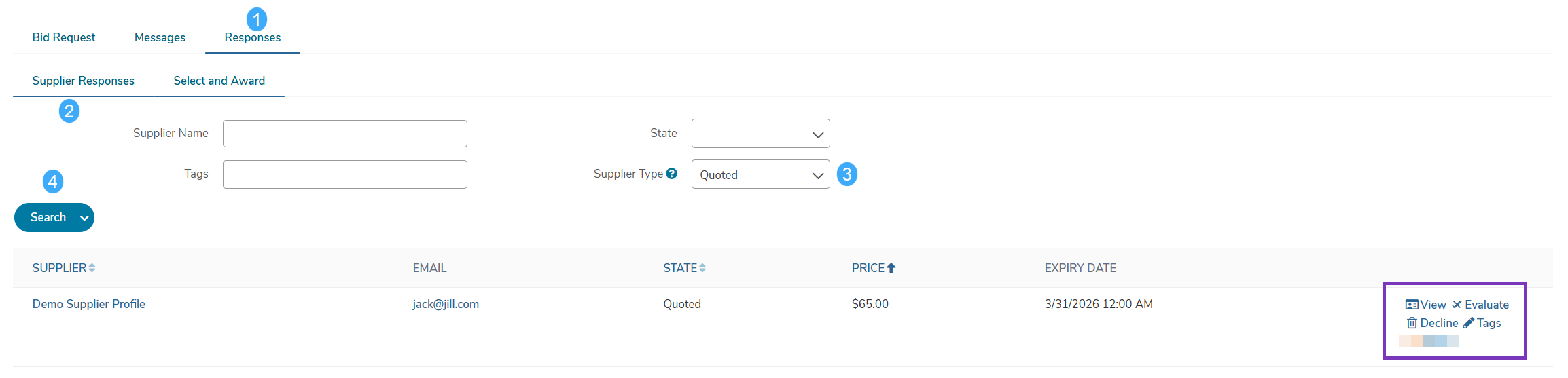Open the Messages tab

[160, 37]
